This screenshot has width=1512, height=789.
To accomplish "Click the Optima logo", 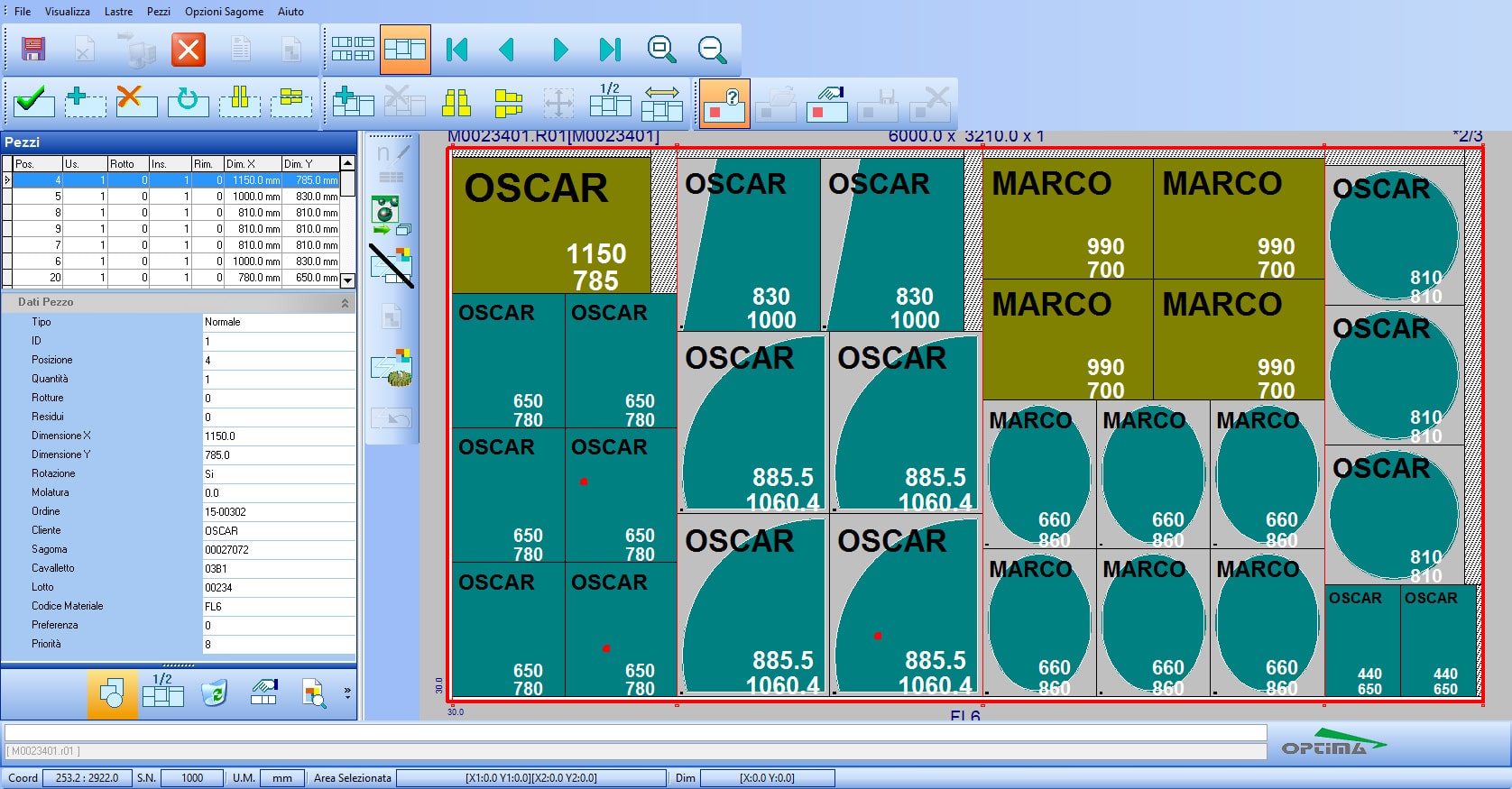I will click(1334, 742).
